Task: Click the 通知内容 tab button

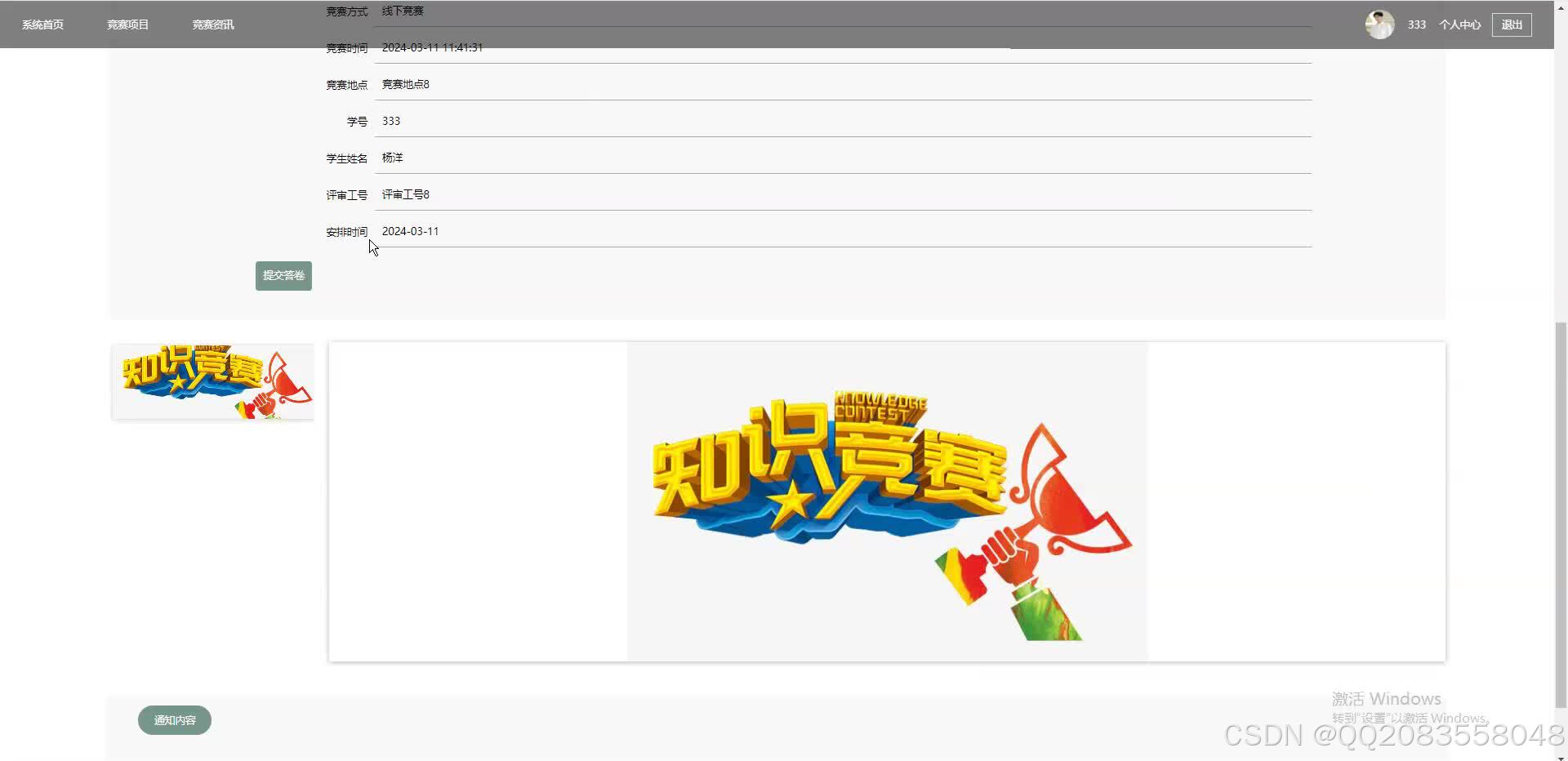Action: [x=175, y=720]
